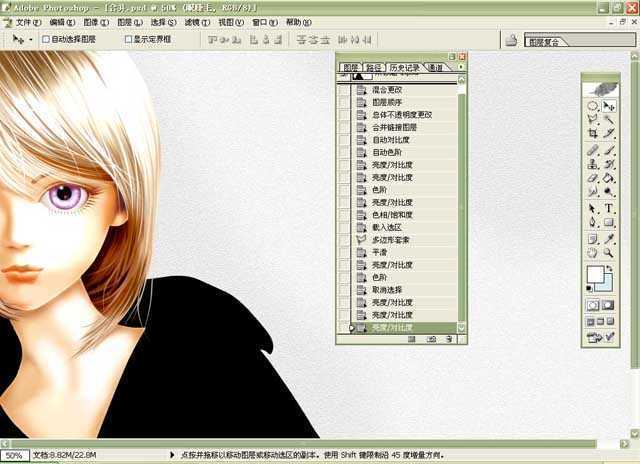Select the Slice tool
This screenshot has width=640, height=464.
[x=609, y=133]
